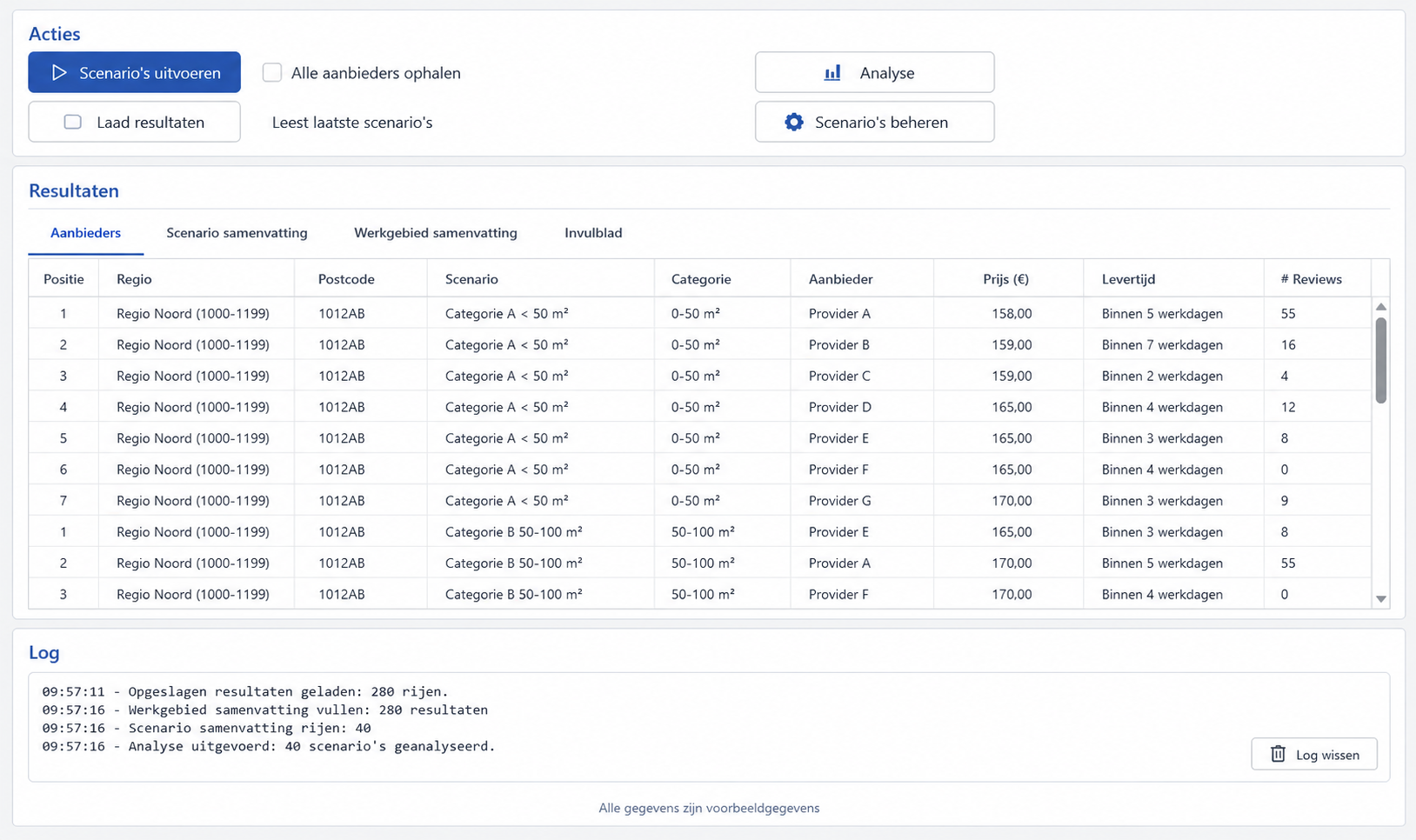This screenshot has height=840, width=1416.
Task: Click the Laad resultaten button
Action: coord(135,122)
